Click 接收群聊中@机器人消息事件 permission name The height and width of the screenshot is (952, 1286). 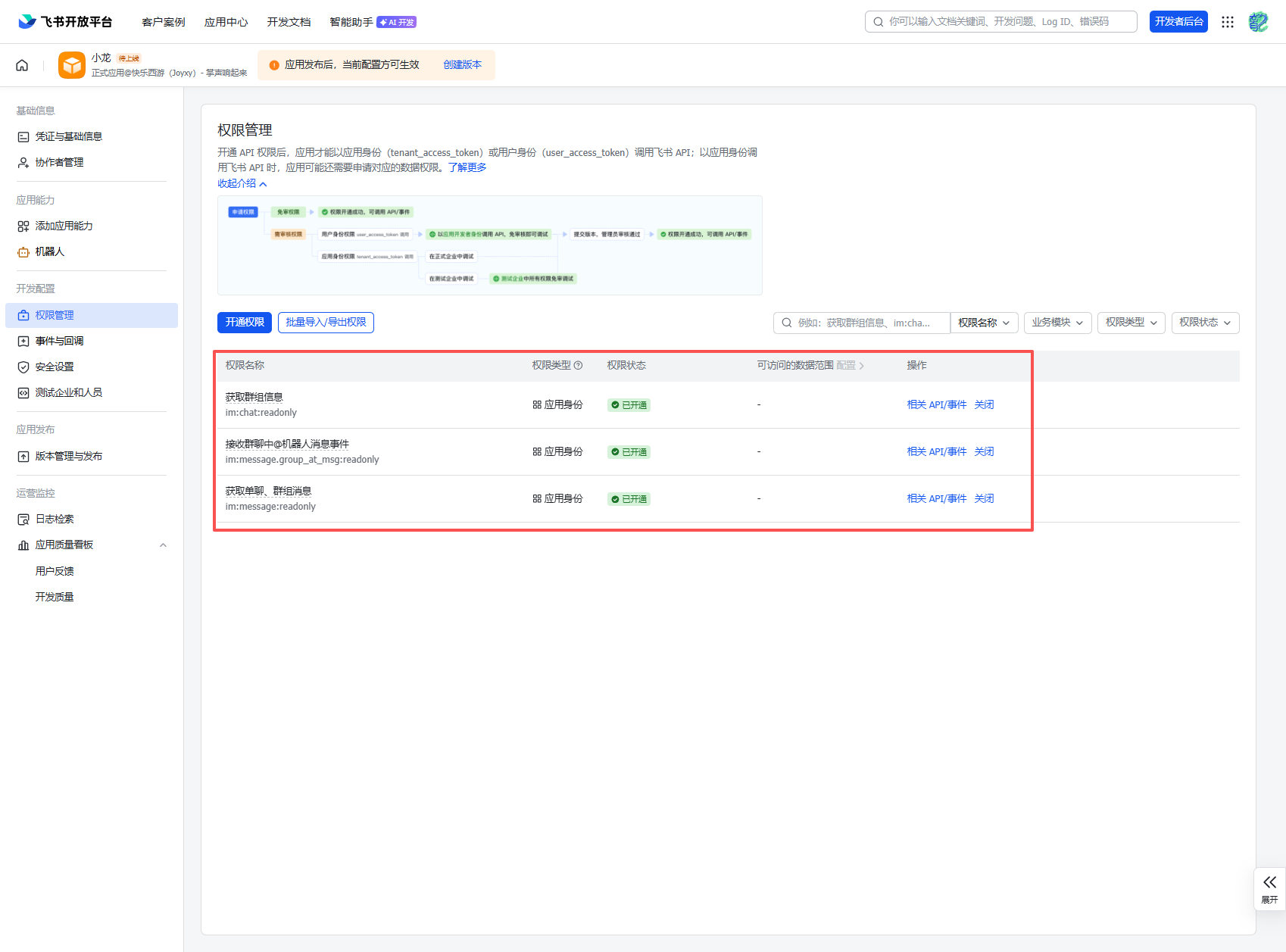pyautogui.click(x=287, y=444)
